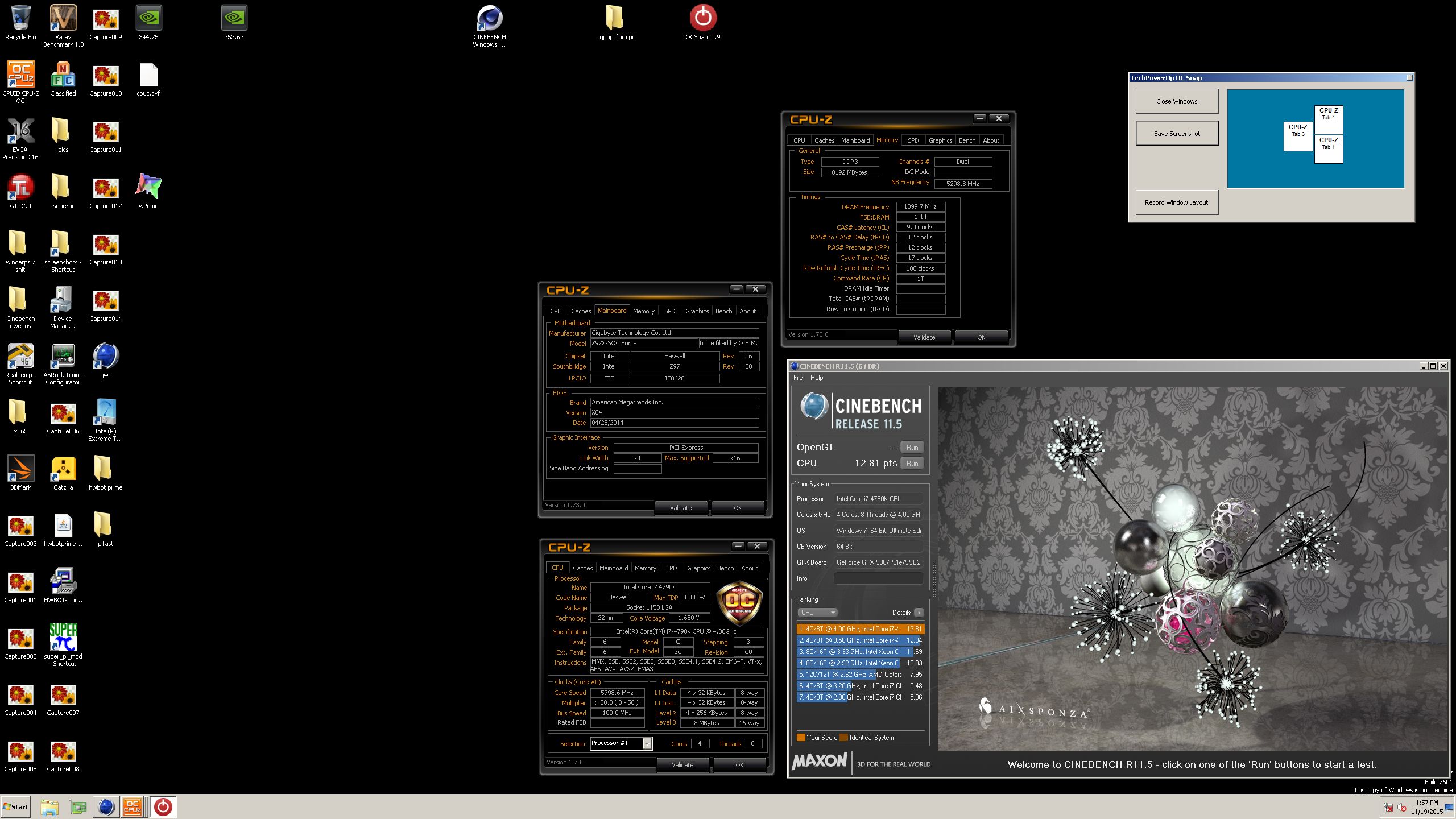Select SPD tab in the Memory CPU-Z window
This screenshot has height=819, width=1456.
pyautogui.click(x=913, y=140)
